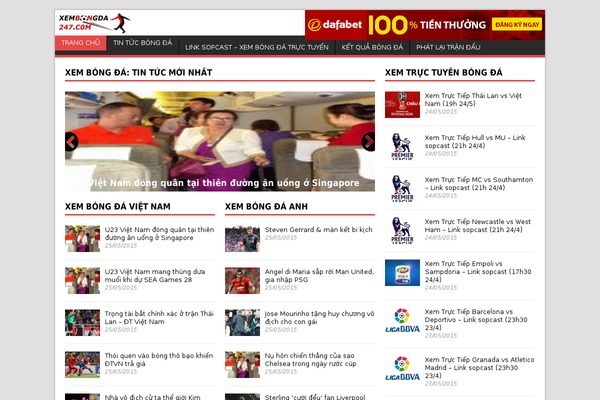Open link Xem Trực Tiếp Barcelona vs Deportivo
Image resolution: width=600 pixels, height=400 pixels.
(x=476, y=320)
